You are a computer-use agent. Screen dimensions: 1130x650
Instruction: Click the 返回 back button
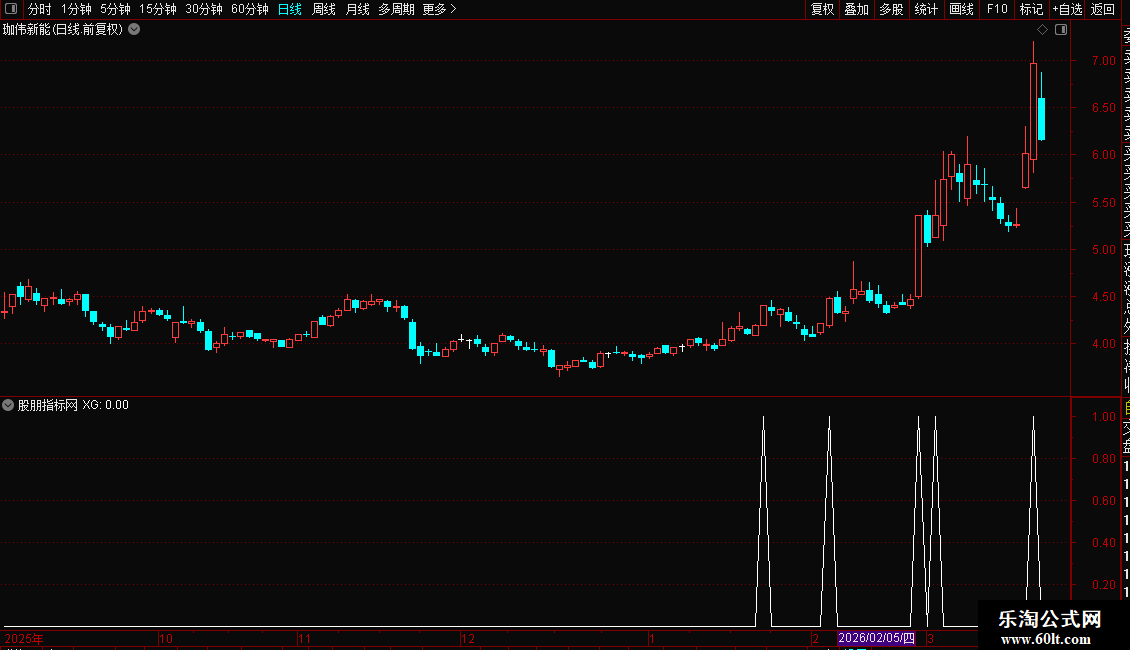click(x=1103, y=9)
